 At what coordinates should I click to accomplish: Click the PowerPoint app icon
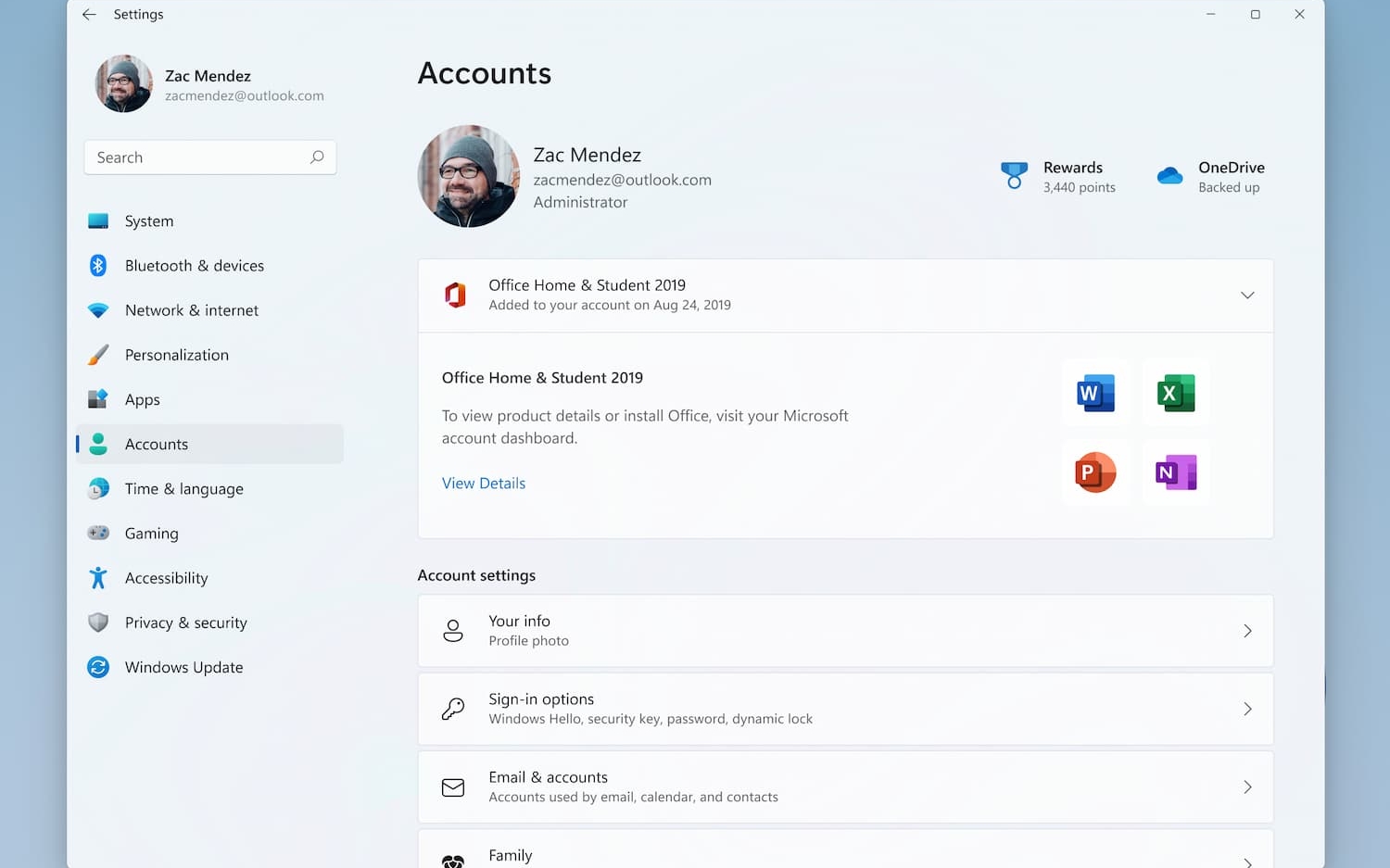[x=1095, y=472]
